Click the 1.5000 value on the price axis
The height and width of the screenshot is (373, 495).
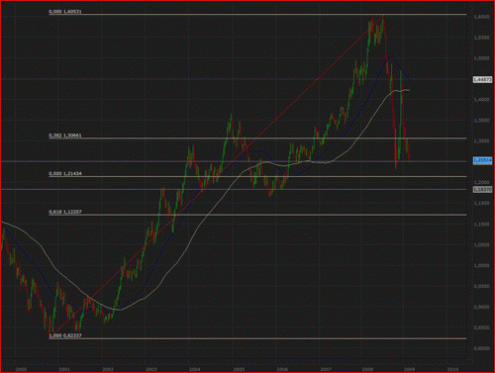[x=482, y=58]
